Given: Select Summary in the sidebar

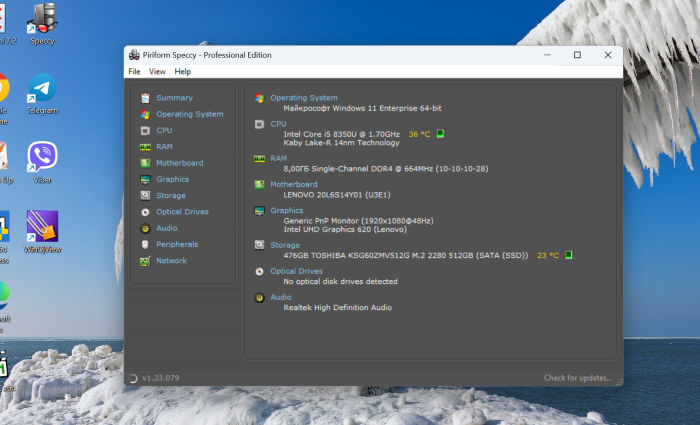Looking at the screenshot, I should (x=175, y=98).
